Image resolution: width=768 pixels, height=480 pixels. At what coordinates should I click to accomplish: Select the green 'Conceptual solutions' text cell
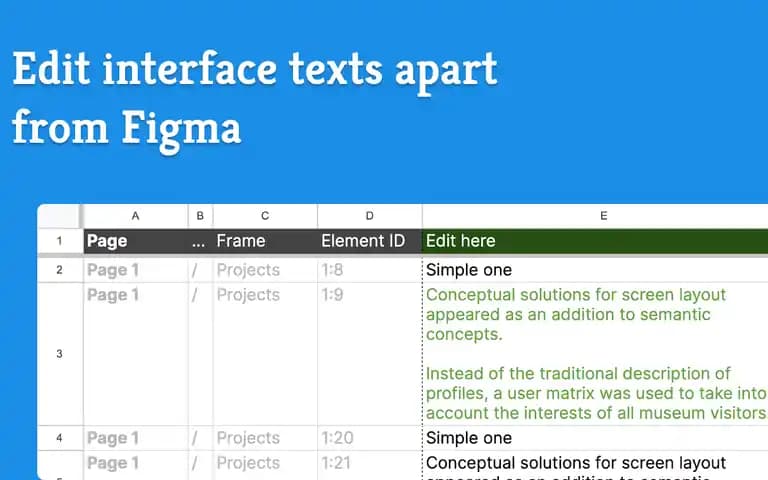click(x=595, y=354)
